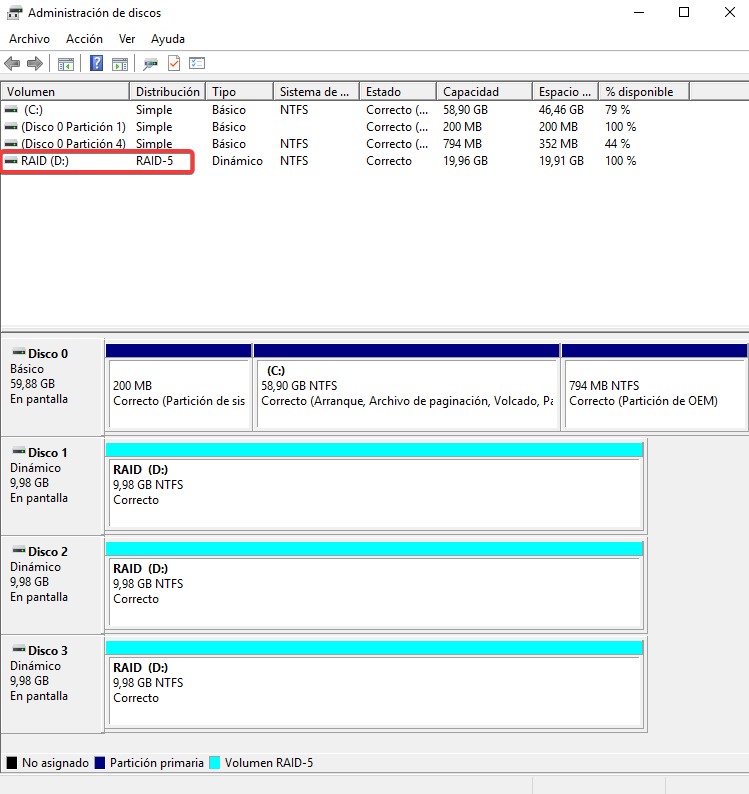The height and width of the screenshot is (794, 749).
Task: Open the blue Help question mark icon
Action: 97,64
